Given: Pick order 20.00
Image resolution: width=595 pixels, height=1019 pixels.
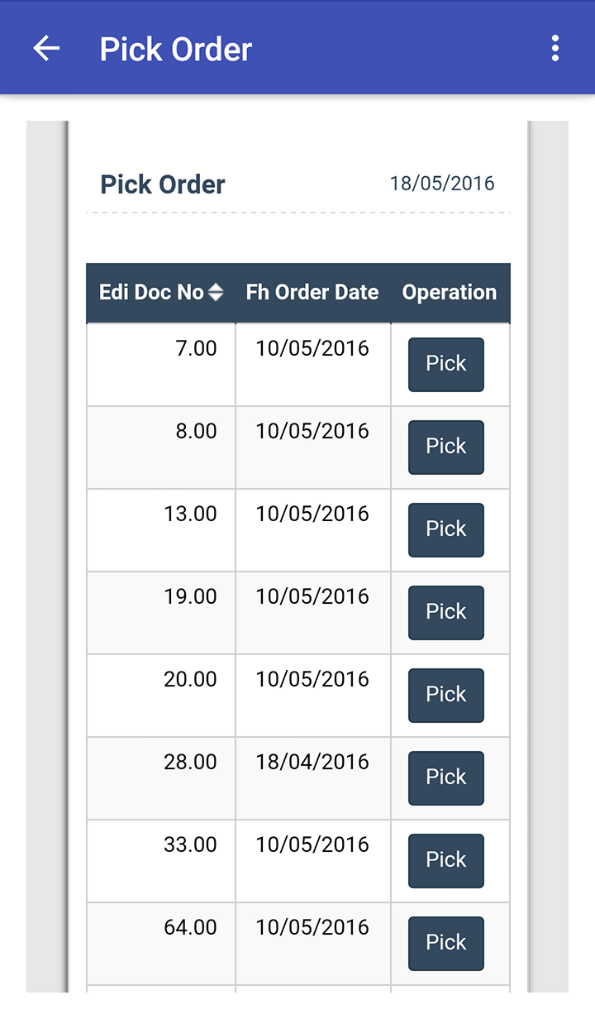Looking at the screenshot, I should (445, 695).
